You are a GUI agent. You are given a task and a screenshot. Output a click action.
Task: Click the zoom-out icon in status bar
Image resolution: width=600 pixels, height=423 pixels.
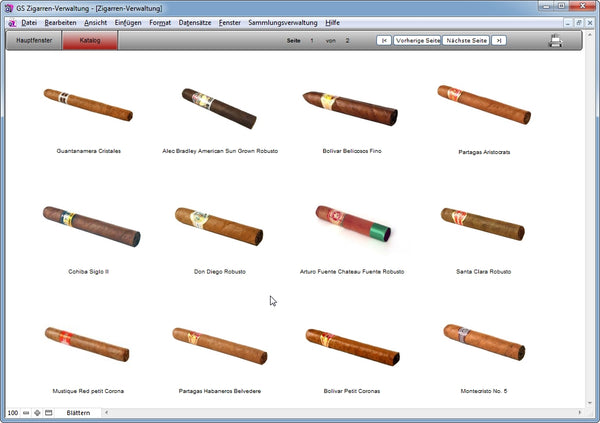tap(26, 413)
